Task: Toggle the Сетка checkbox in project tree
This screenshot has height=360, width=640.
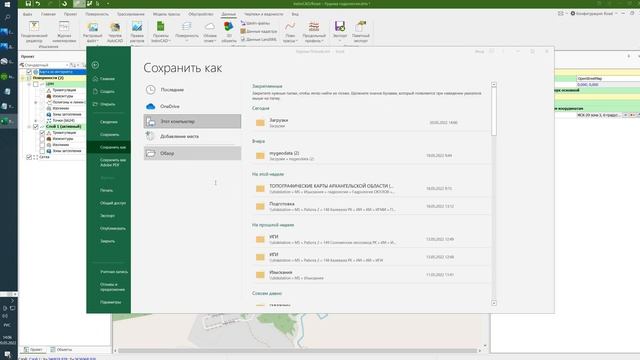Action: pos(29,157)
